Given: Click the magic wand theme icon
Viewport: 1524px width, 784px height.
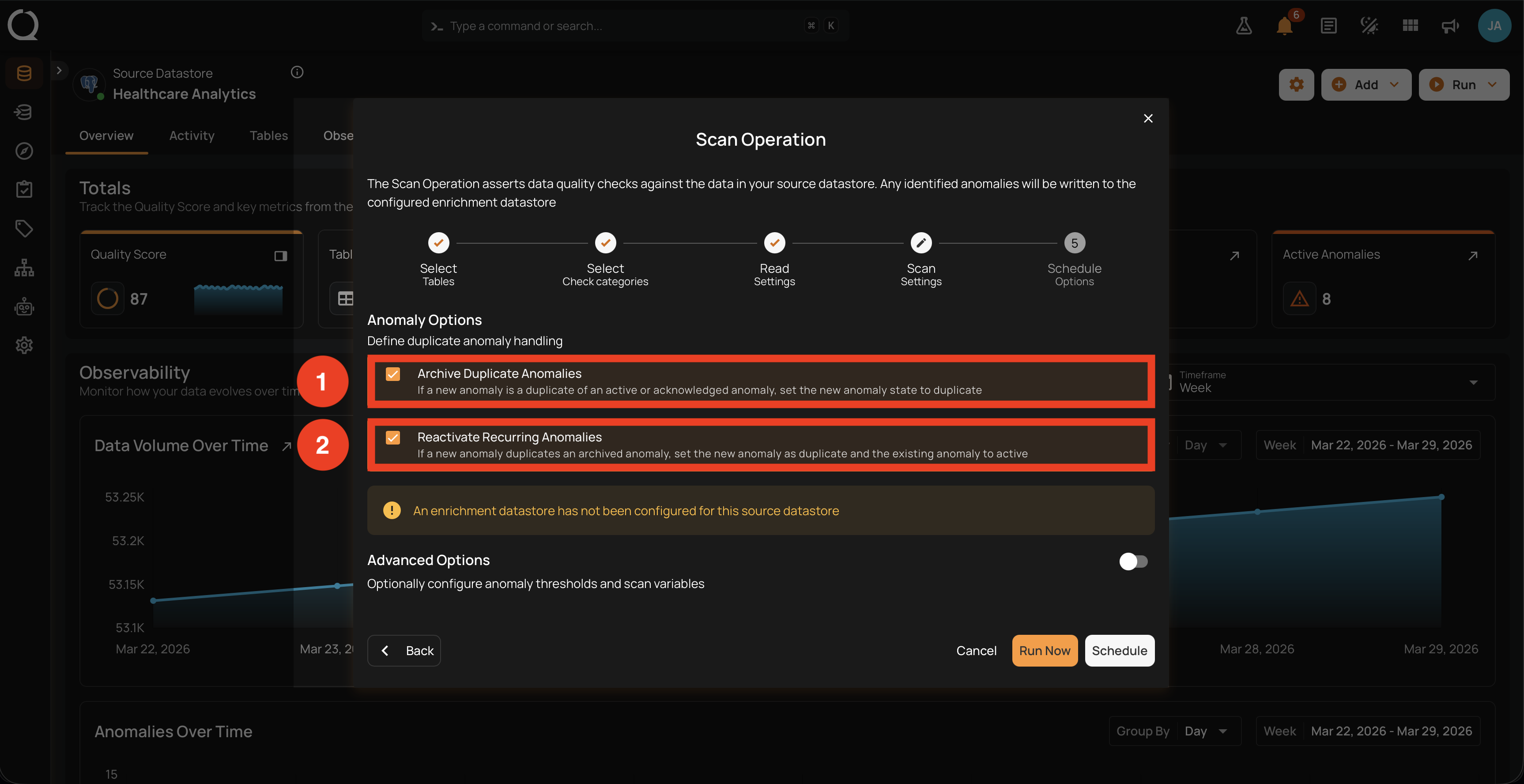Looking at the screenshot, I should [x=1369, y=26].
